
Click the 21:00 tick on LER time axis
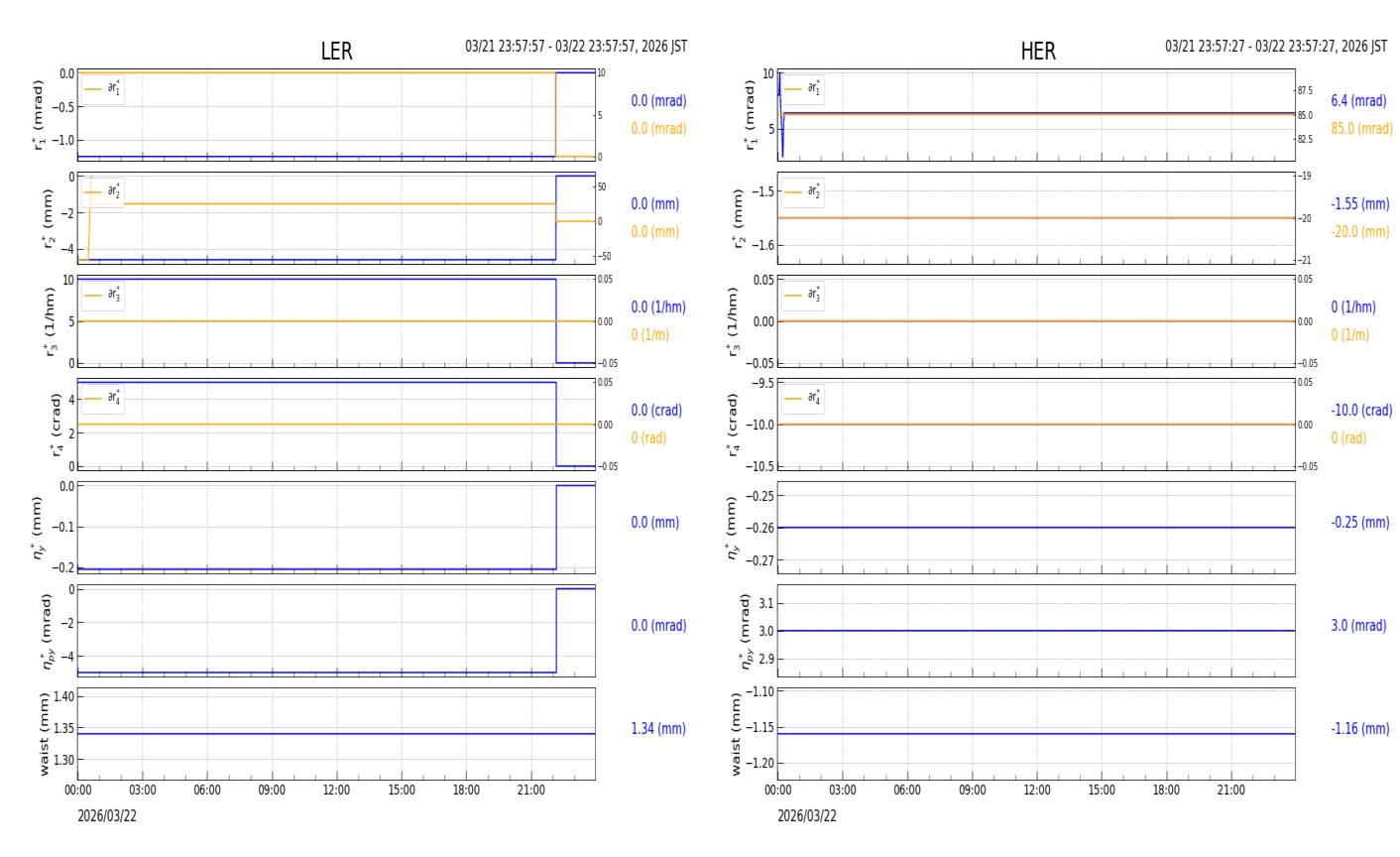(531, 791)
